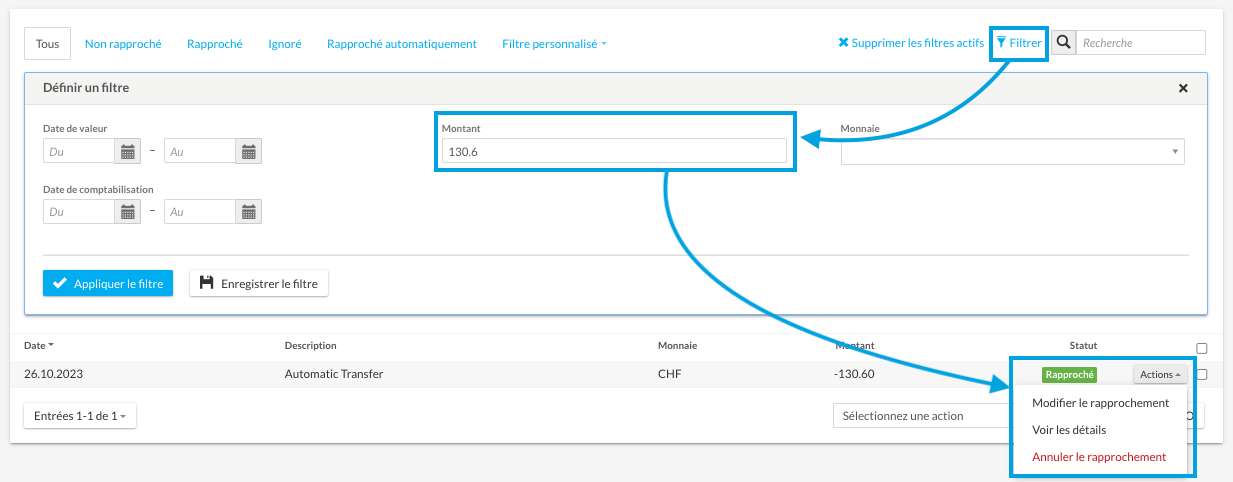Click the Description column header

click(311, 345)
